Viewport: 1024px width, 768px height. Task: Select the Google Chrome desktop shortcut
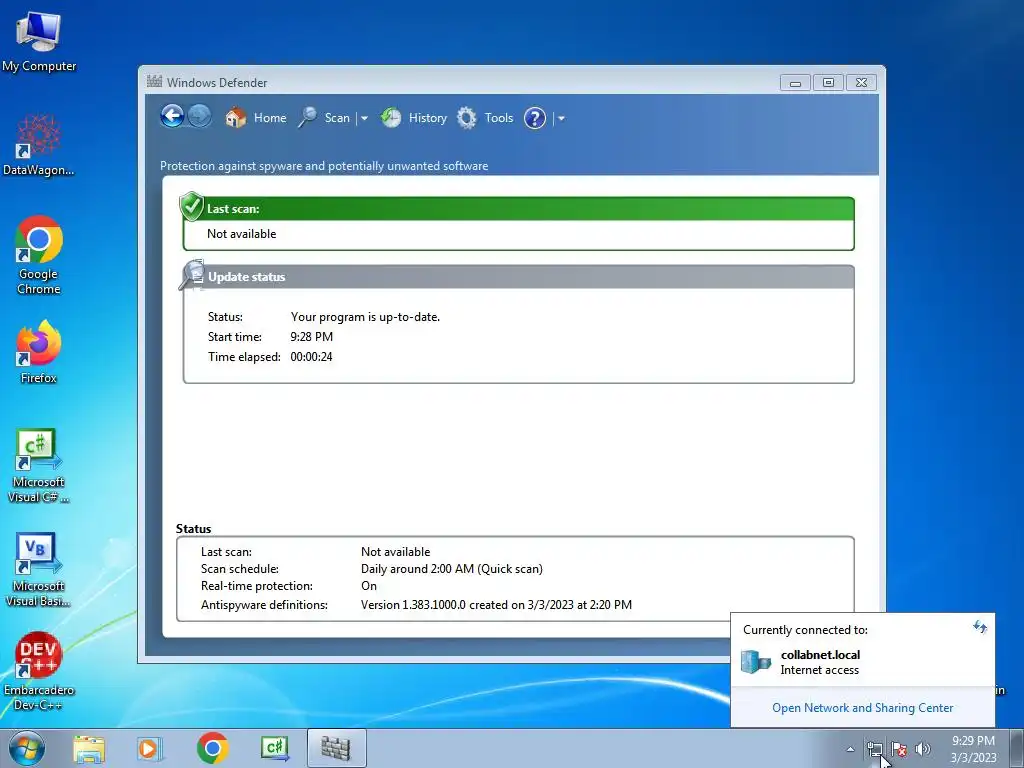coord(39,255)
